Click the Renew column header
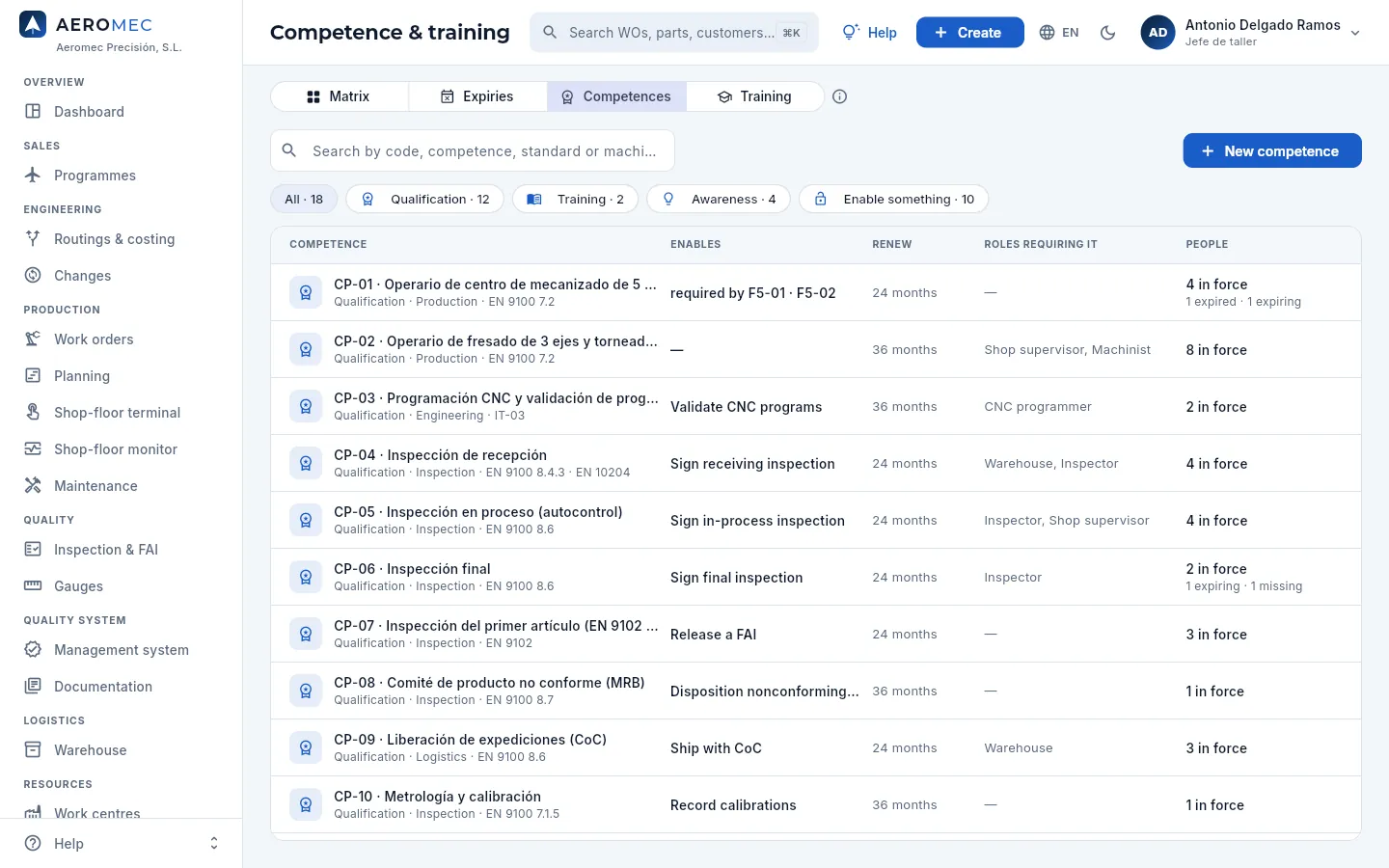Image resolution: width=1389 pixels, height=868 pixels. pyautogui.click(x=892, y=244)
